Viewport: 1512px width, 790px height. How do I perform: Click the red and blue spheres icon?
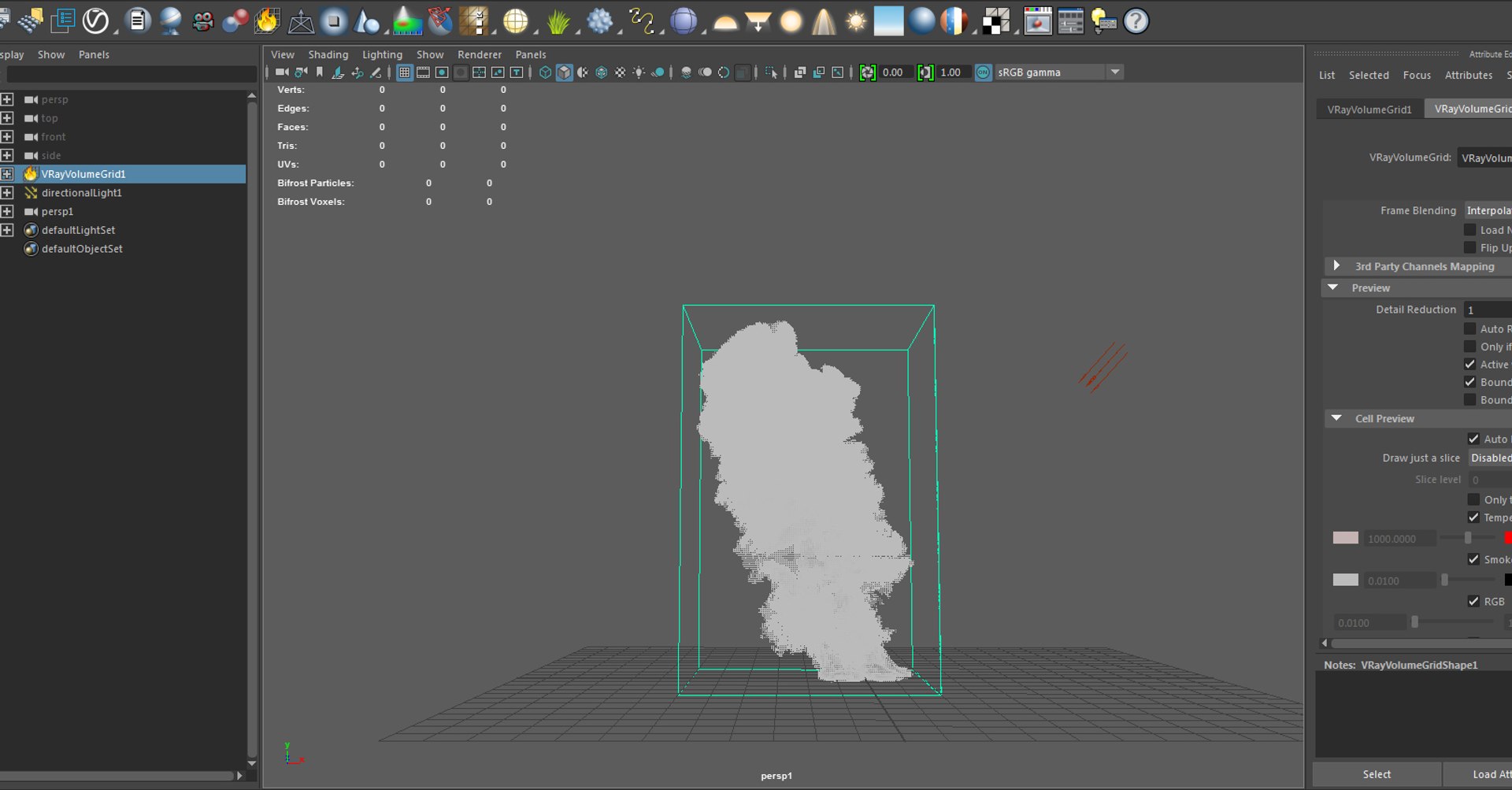235,21
